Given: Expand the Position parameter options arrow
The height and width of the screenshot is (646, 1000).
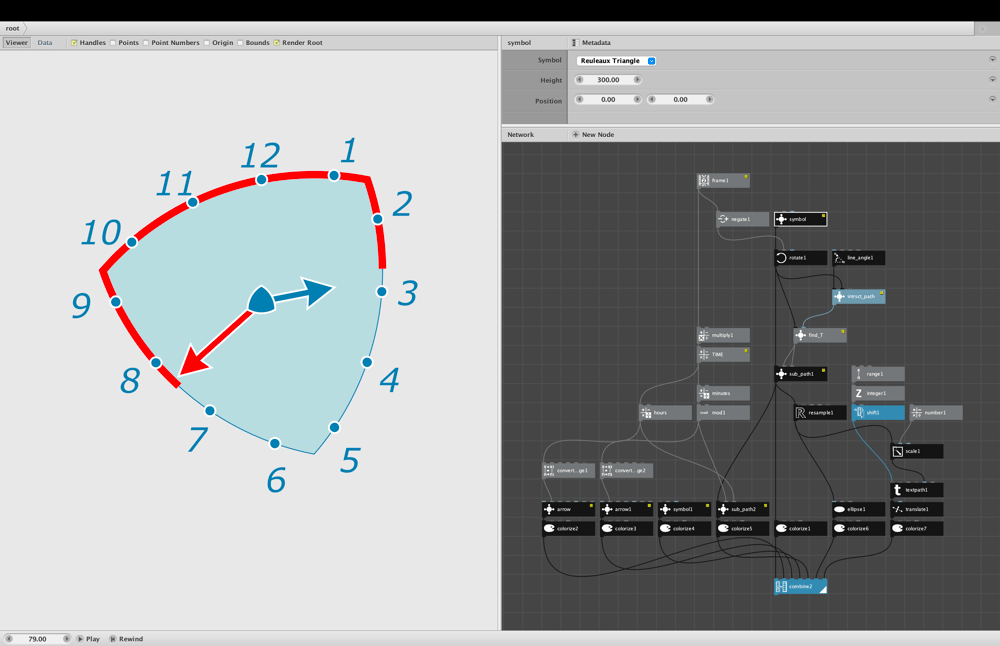Looking at the screenshot, I should (992, 99).
